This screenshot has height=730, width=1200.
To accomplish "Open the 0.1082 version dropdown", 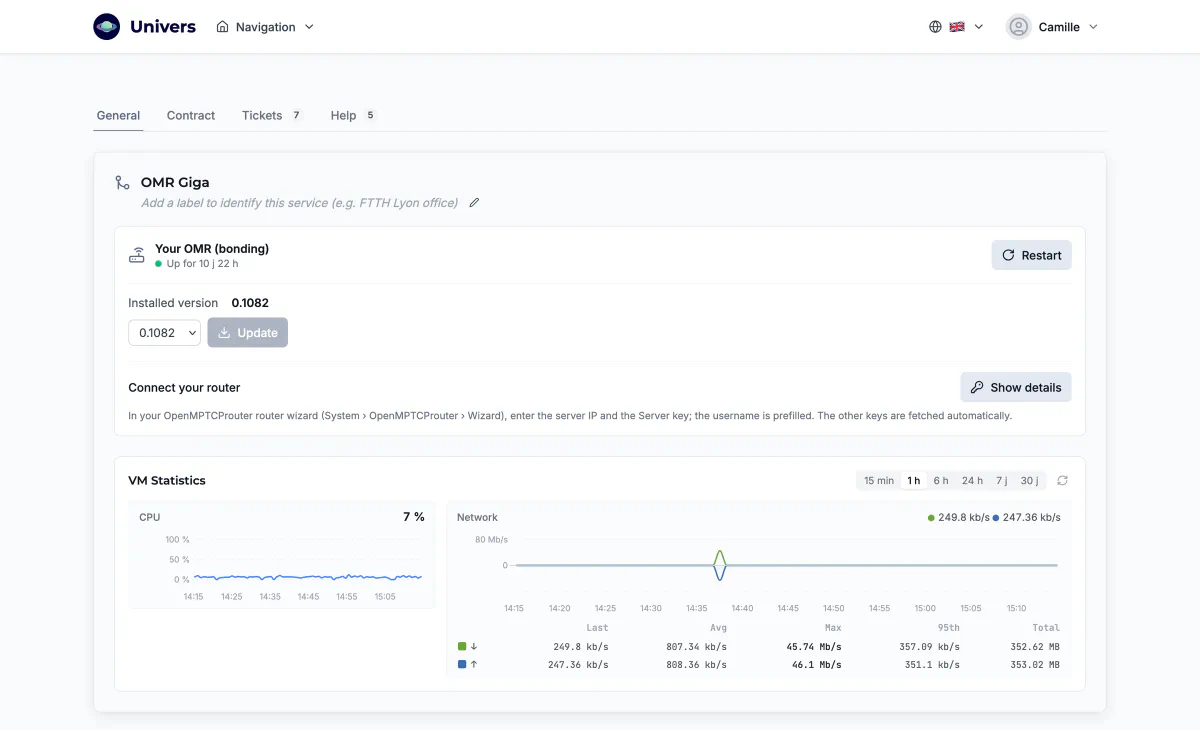I will 165,333.
